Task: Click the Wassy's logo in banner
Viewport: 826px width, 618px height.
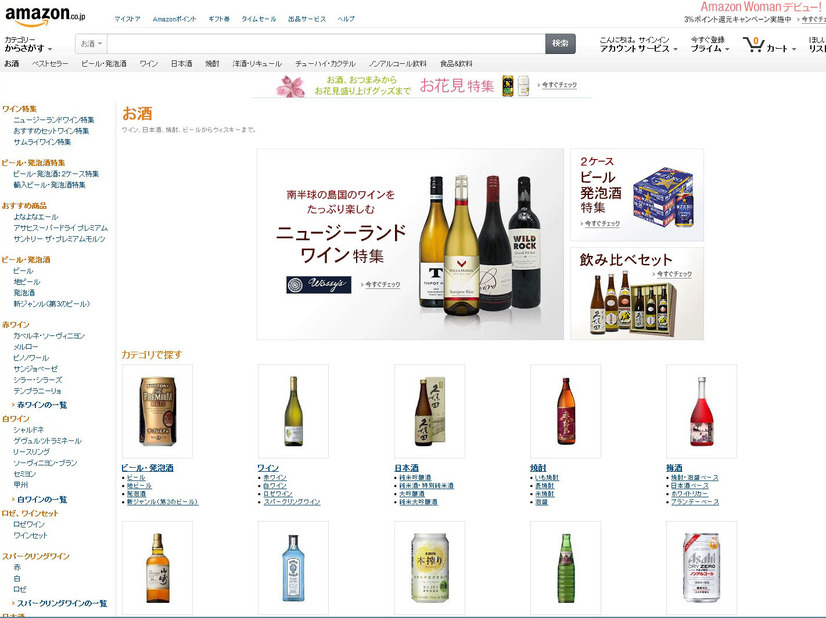Action: pyautogui.click(x=319, y=285)
